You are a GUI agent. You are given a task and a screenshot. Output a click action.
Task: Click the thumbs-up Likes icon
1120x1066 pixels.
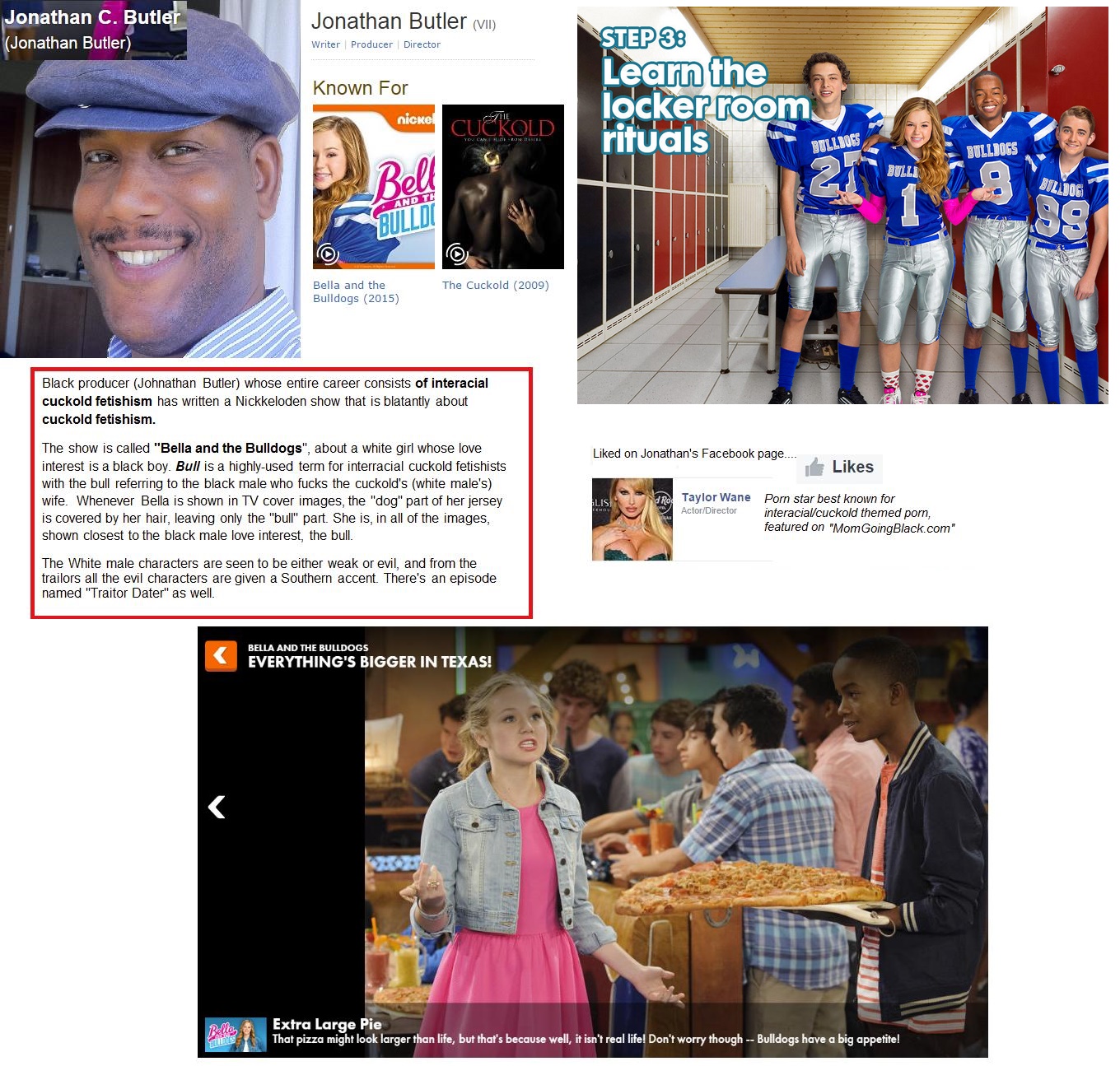pyautogui.click(x=814, y=468)
